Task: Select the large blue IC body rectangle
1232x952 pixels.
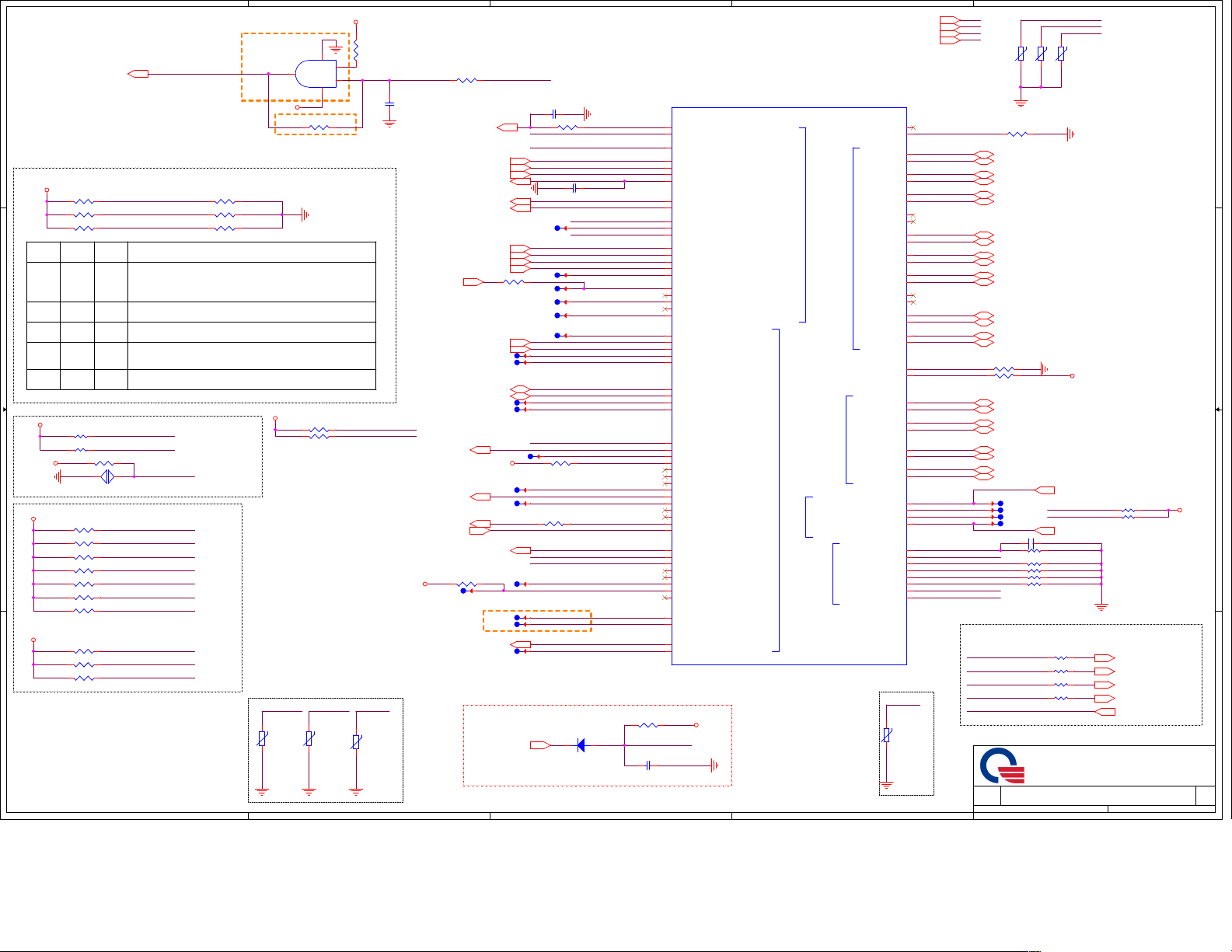Action: pos(789,386)
